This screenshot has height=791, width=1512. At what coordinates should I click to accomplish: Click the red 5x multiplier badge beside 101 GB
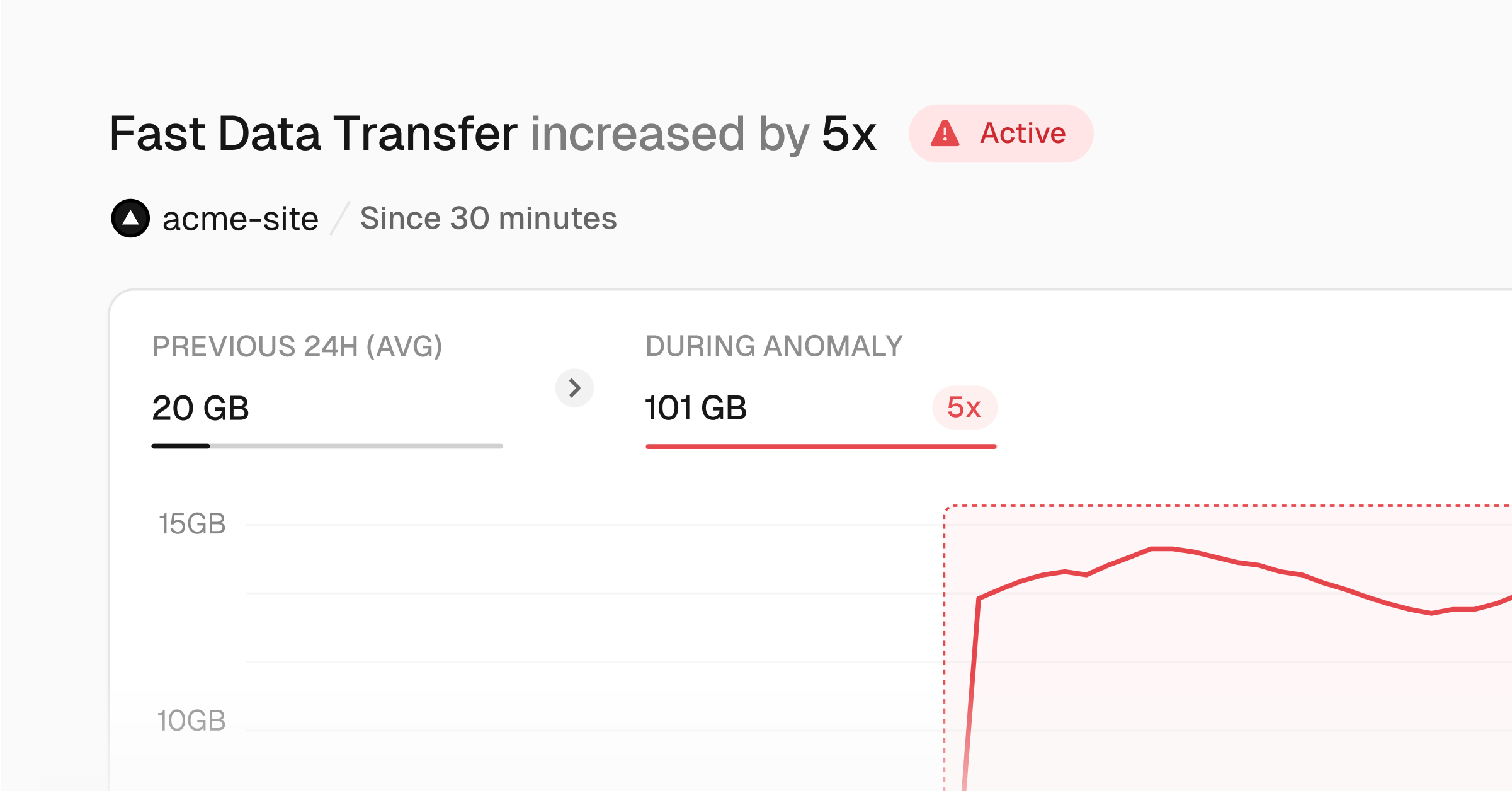click(x=964, y=407)
